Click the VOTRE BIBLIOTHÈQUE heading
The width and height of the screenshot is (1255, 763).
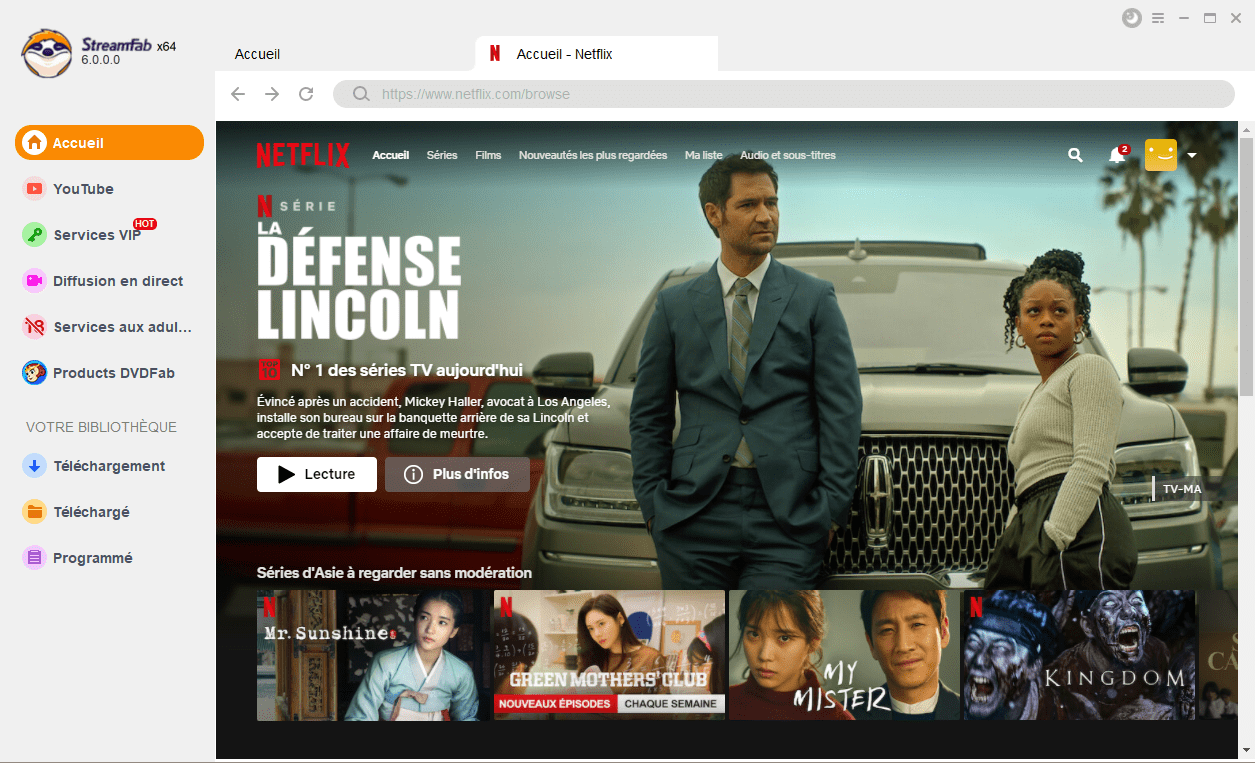[x=101, y=427]
